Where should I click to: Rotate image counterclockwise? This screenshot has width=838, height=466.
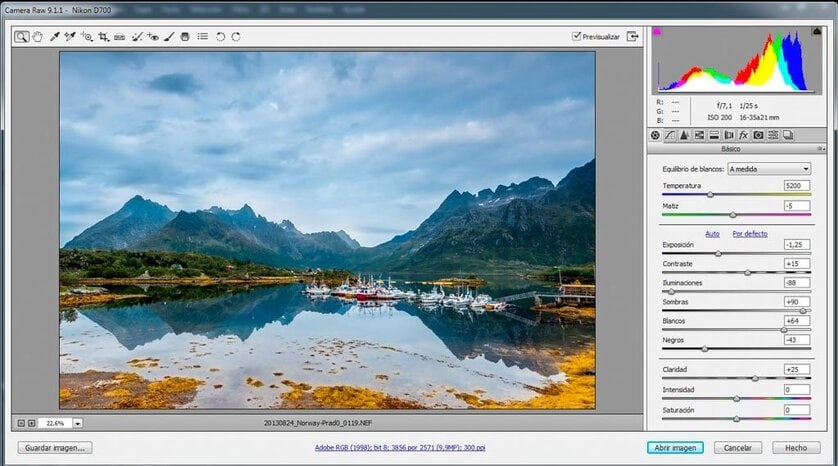point(220,37)
